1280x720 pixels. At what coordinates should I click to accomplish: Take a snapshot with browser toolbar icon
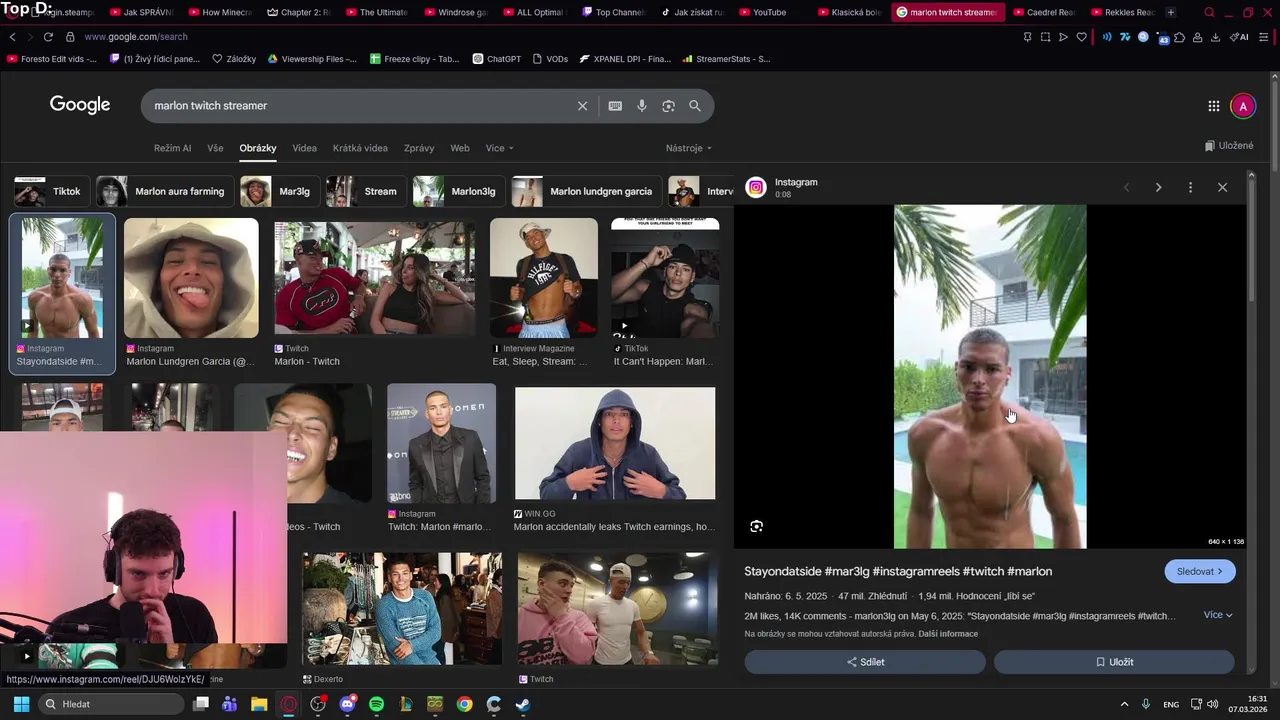(x=1045, y=37)
